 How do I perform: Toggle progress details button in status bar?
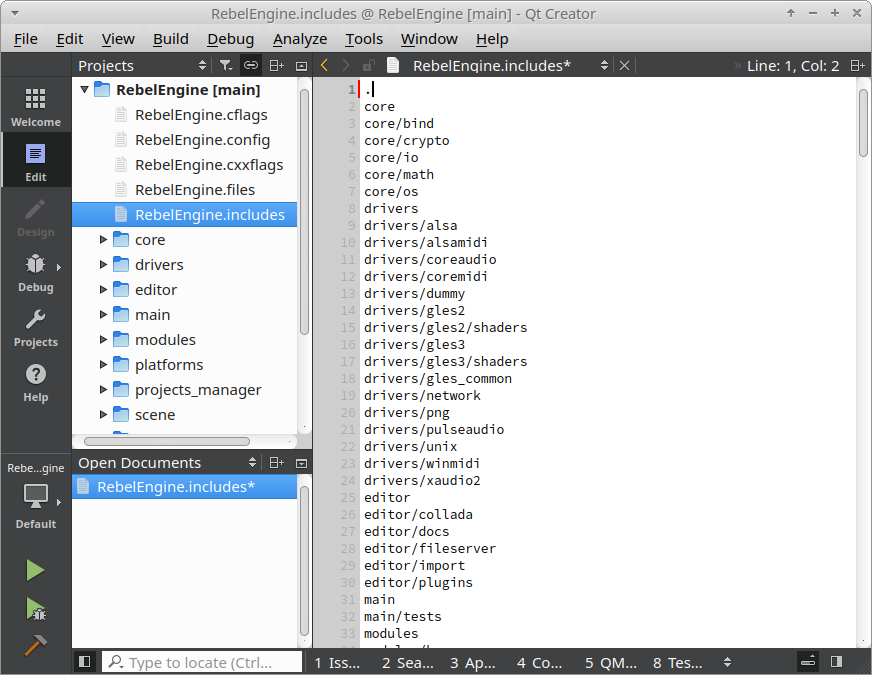808,662
